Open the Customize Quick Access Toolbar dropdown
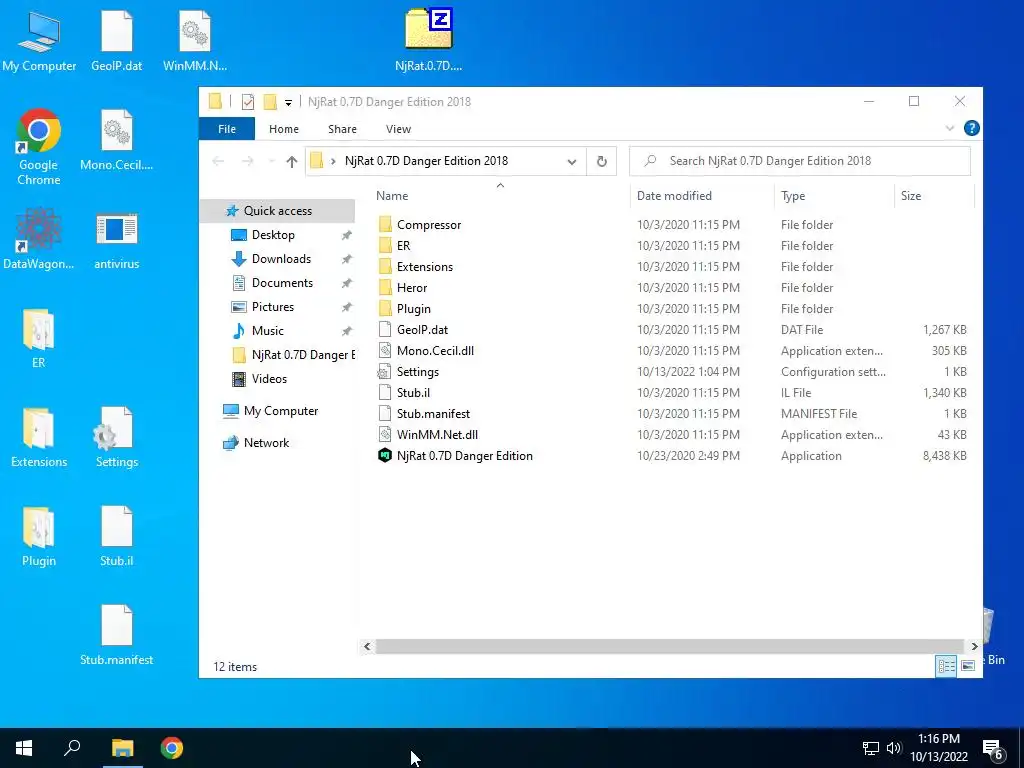The height and width of the screenshot is (768, 1024). pos(288,103)
